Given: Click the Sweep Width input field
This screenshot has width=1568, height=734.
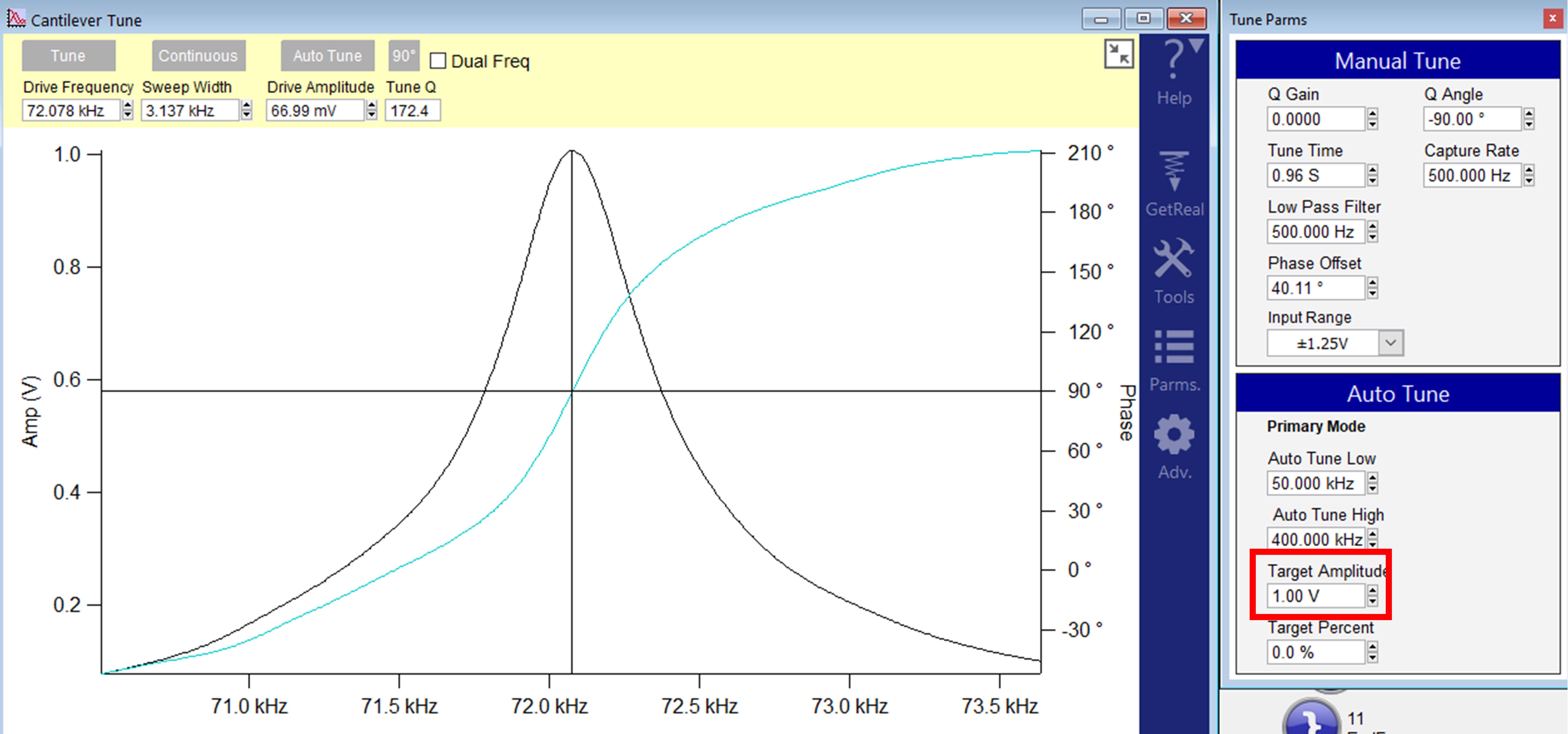Looking at the screenshot, I should point(190,111).
